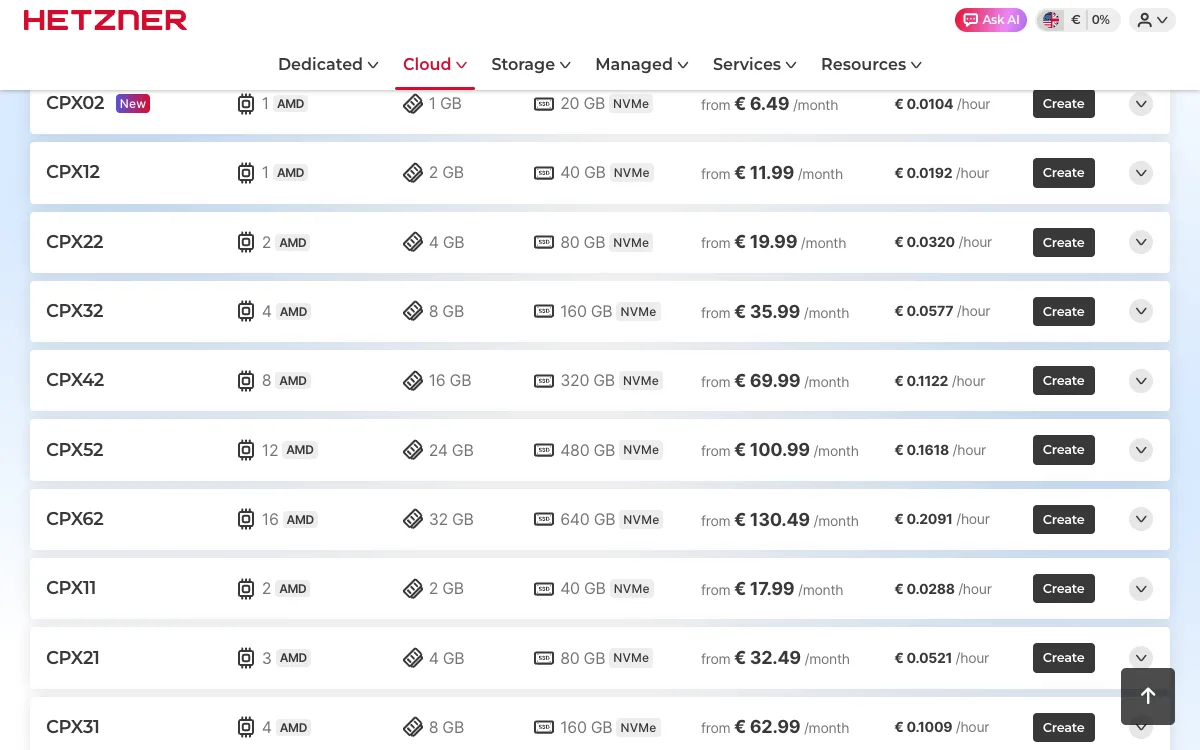Click the RAM icon in the CPX52 row
1200x750 pixels.
(413, 450)
